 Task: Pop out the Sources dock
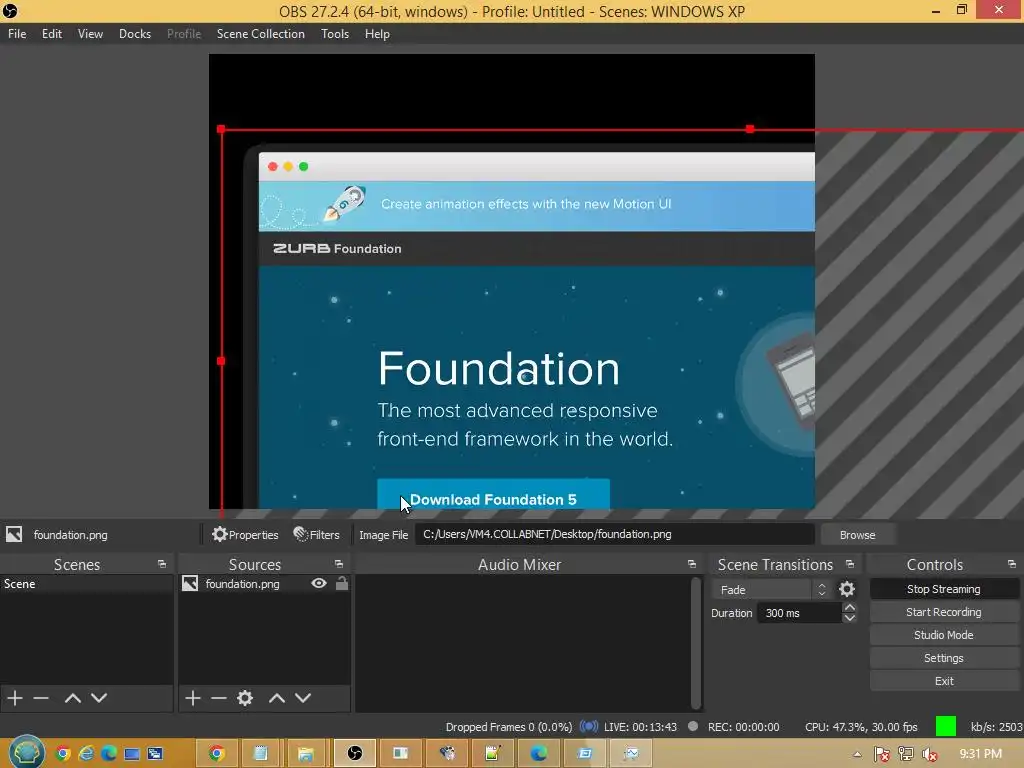coord(339,564)
